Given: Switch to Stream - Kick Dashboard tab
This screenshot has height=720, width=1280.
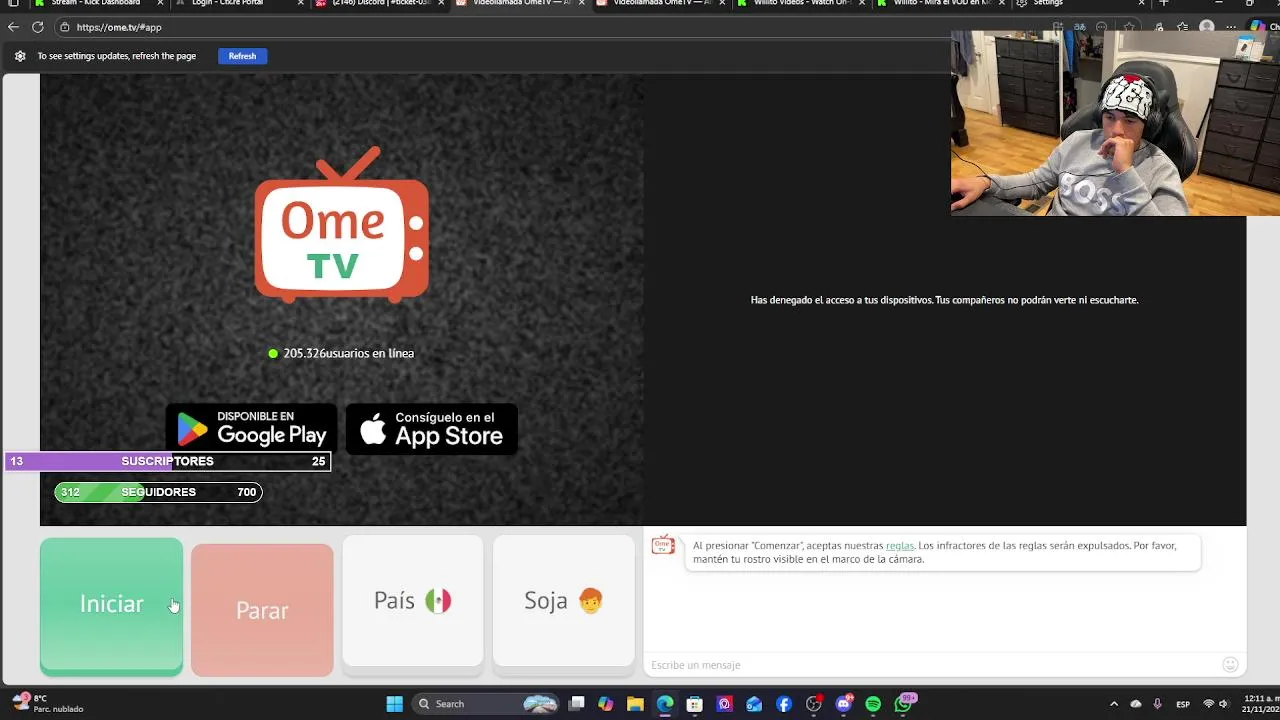Looking at the screenshot, I should 96,4.
